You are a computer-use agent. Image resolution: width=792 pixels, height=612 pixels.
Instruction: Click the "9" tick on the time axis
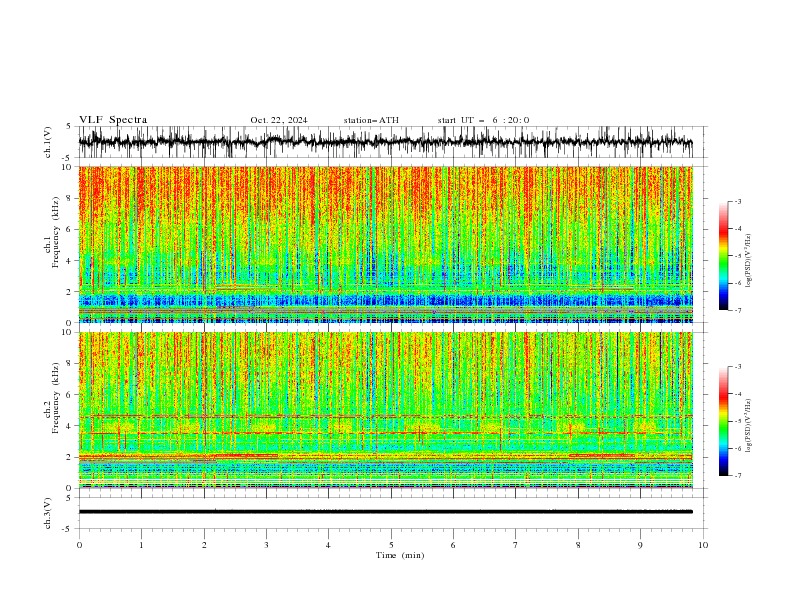640,545
